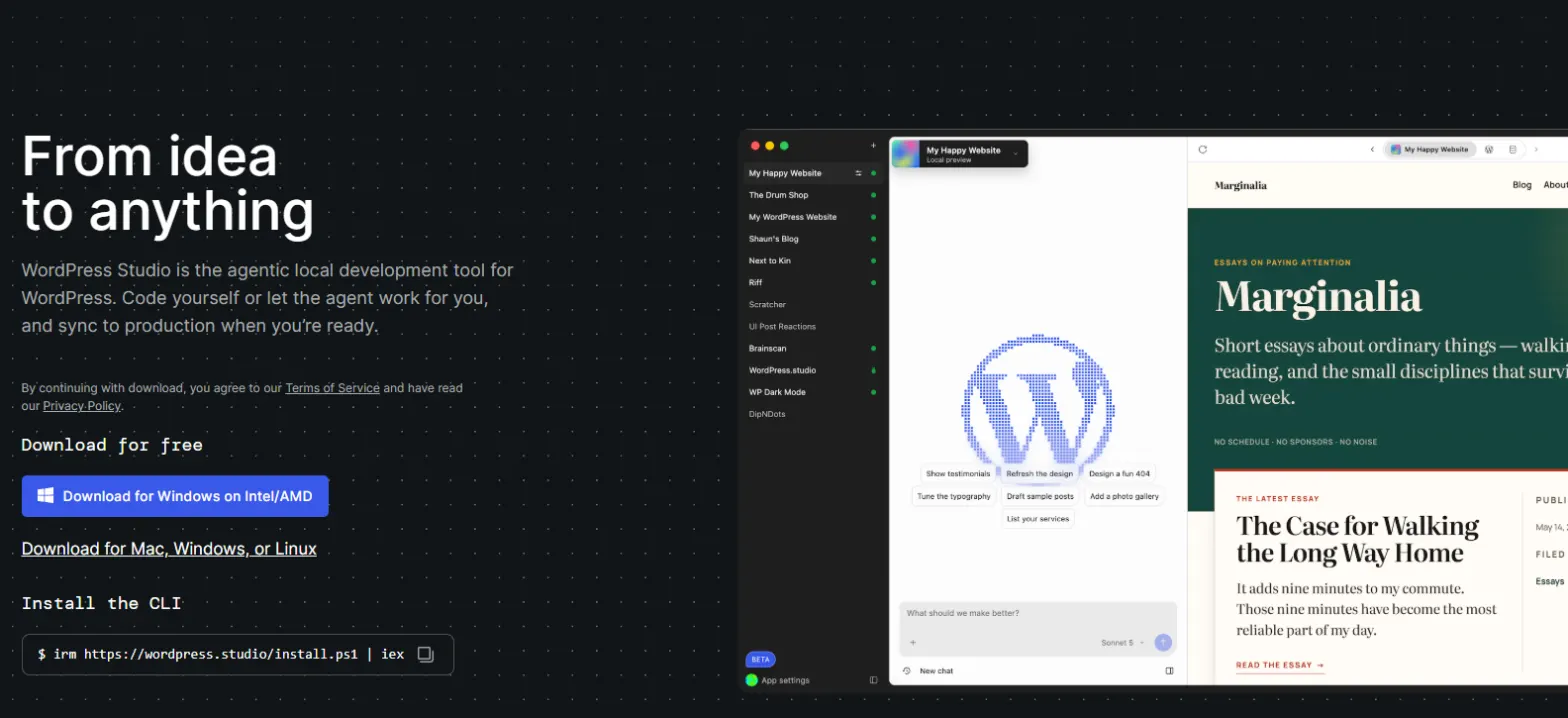The height and width of the screenshot is (718, 1568).
Task: Select My Happy Website pill in preview toolbar
Action: pyautogui.click(x=1429, y=149)
